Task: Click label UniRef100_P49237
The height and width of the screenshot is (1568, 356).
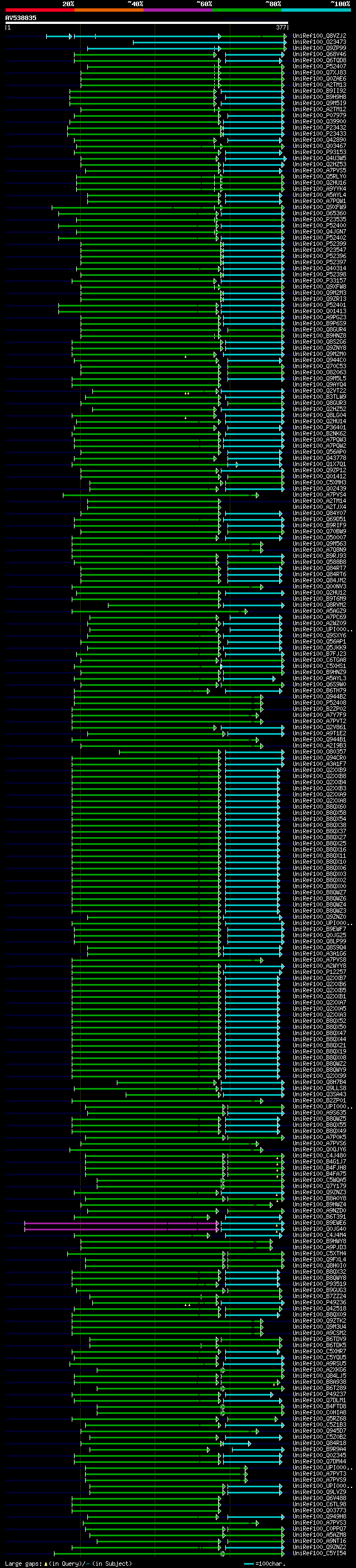Action: pos(319,1394)
